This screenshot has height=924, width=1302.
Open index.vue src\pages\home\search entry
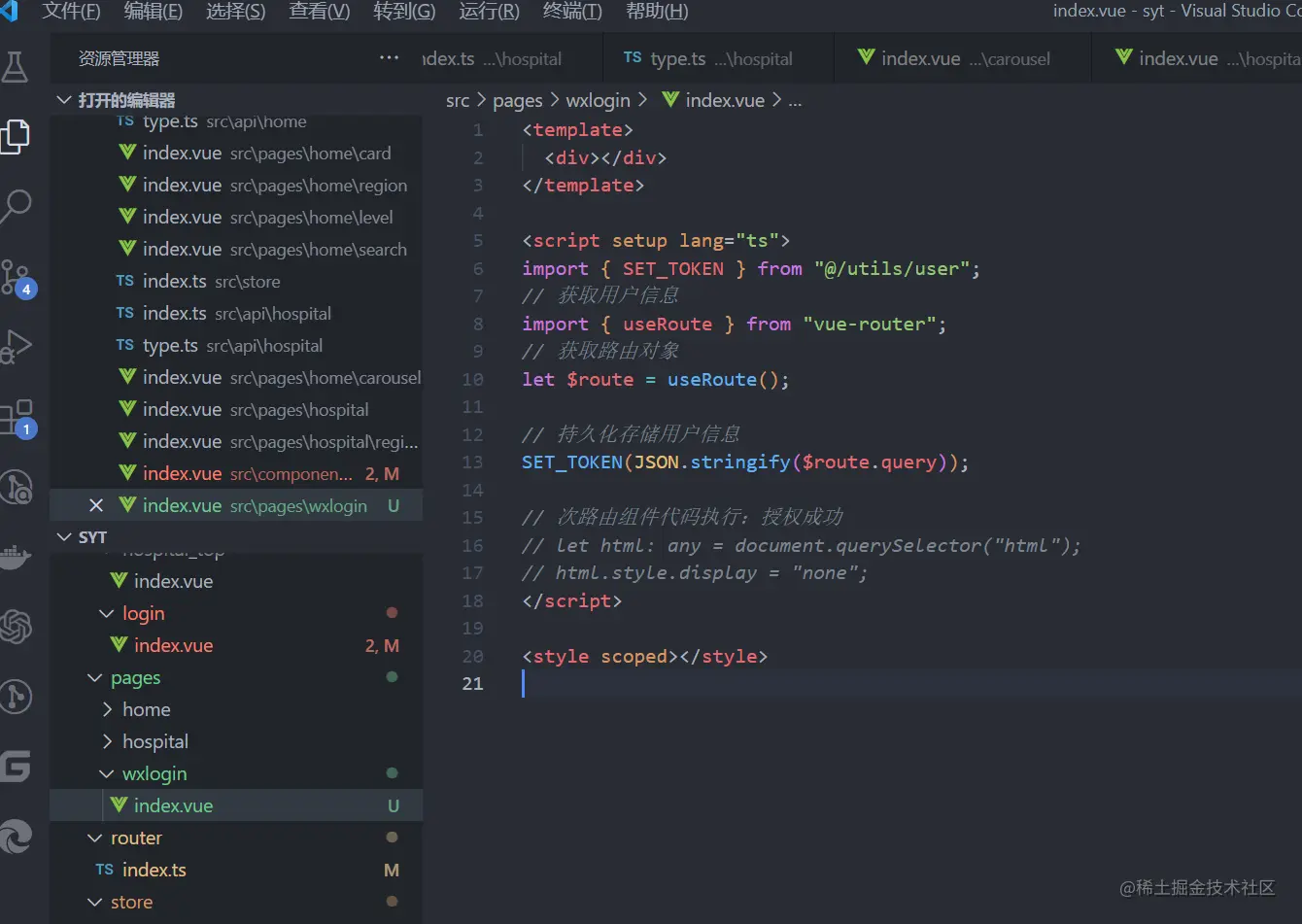coord(236,249)
